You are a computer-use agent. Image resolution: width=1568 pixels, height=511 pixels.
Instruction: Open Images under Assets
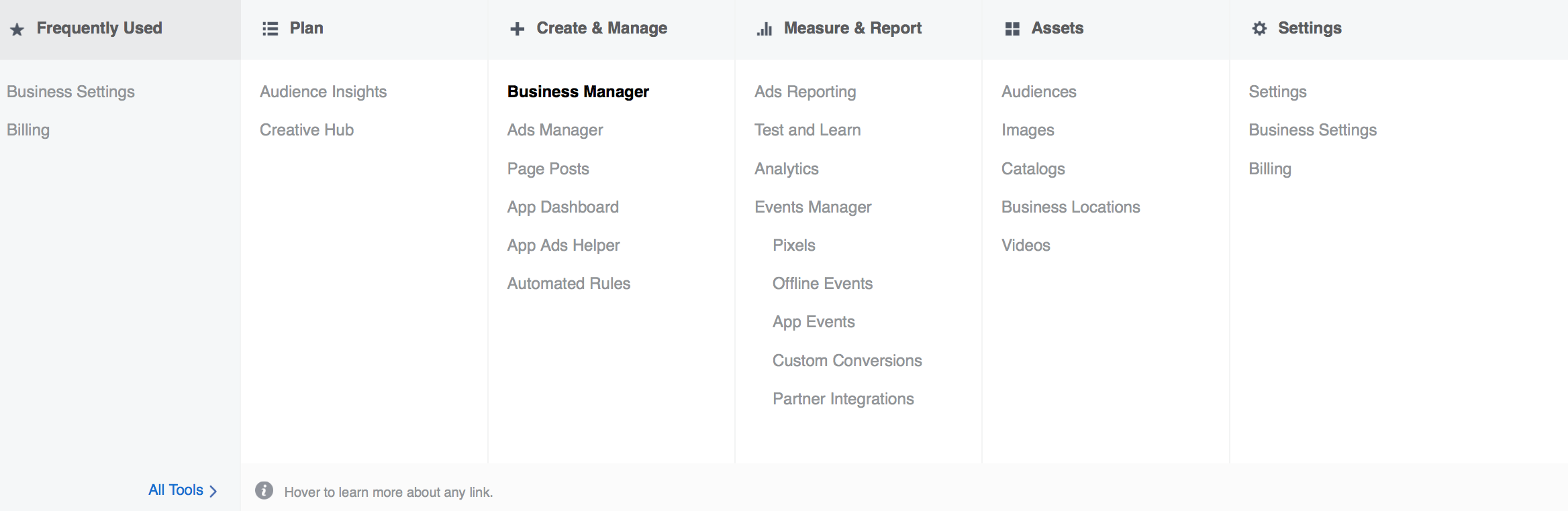point(1028,130)
